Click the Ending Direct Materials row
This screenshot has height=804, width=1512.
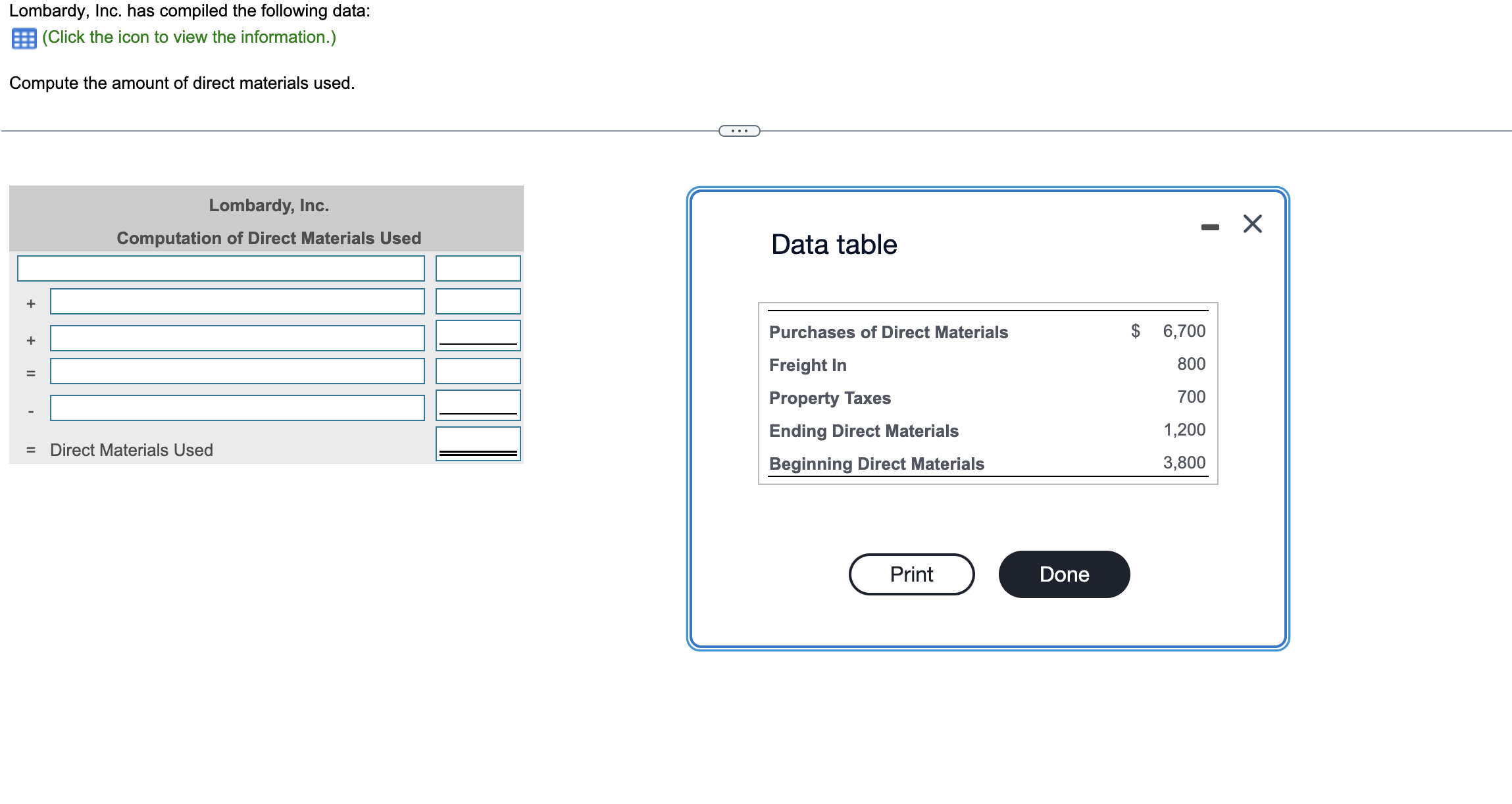pos(863,430)
